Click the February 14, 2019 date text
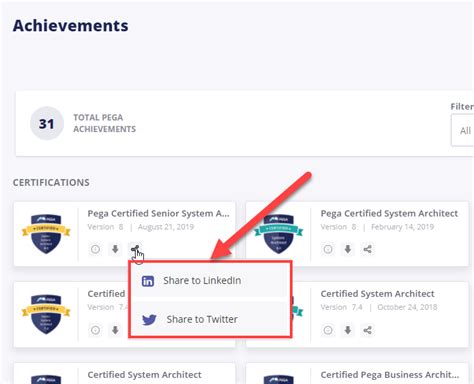 tap(402, 227)
